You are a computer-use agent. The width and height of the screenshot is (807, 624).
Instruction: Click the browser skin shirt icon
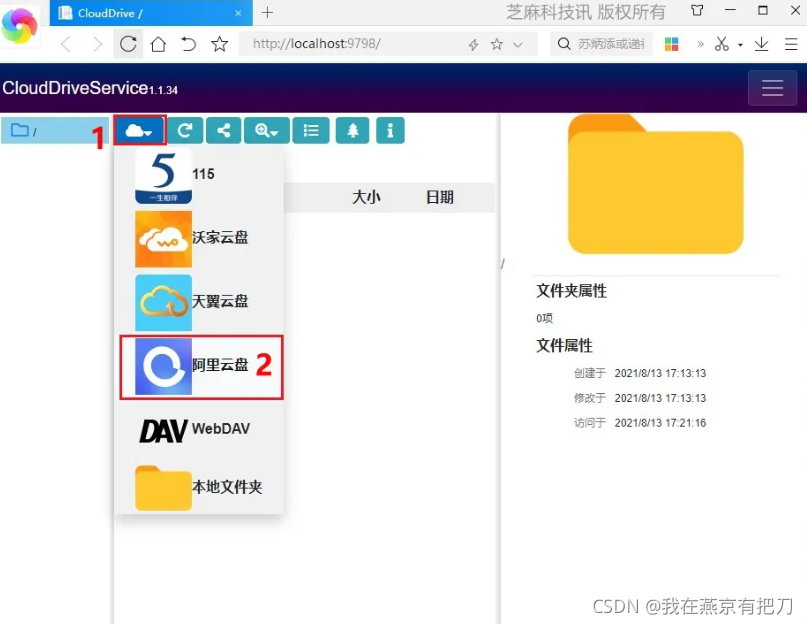[697, 10]
